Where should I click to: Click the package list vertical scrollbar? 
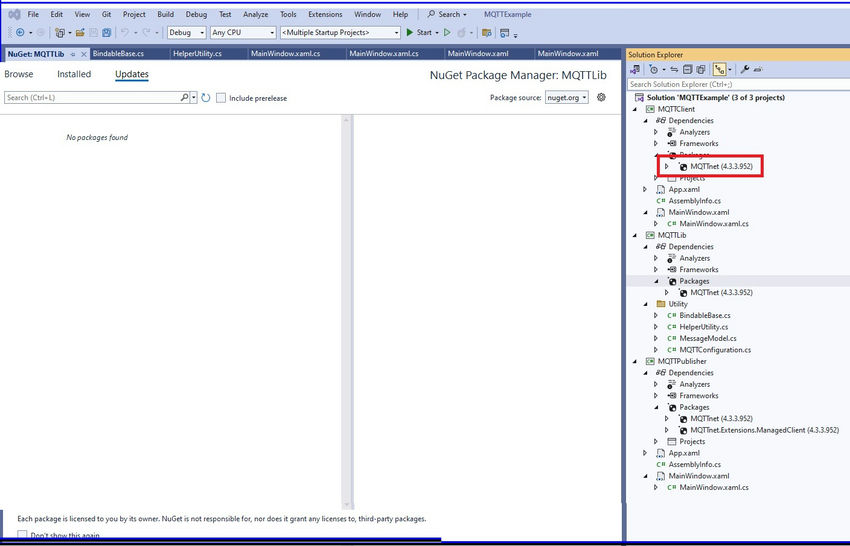346,312
